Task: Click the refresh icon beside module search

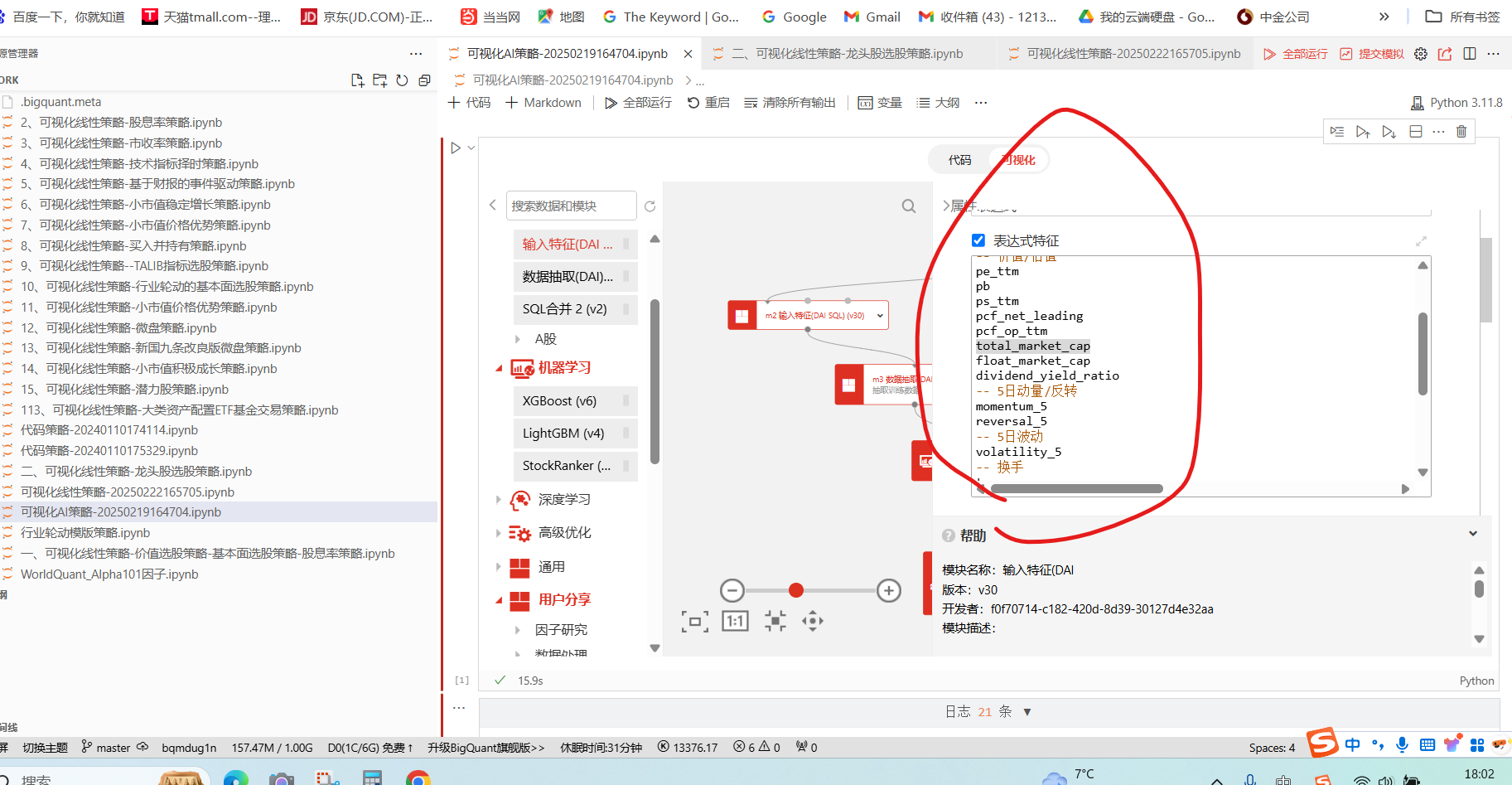Action: (x=650, y=206)
